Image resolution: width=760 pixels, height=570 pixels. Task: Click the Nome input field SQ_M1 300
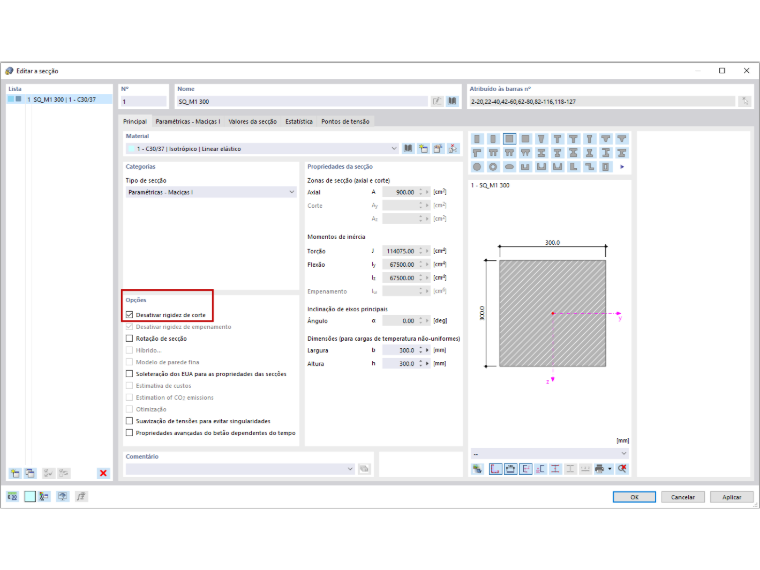[302, 101]
